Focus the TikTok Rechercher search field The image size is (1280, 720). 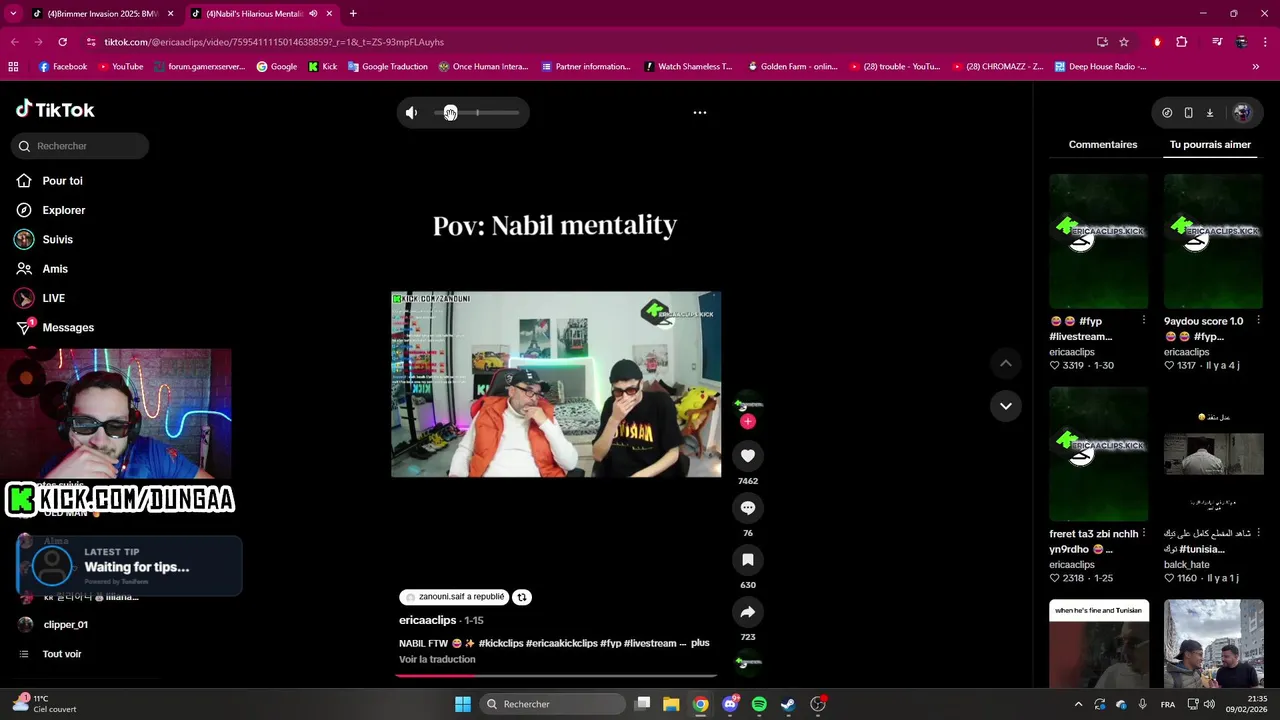80,146
